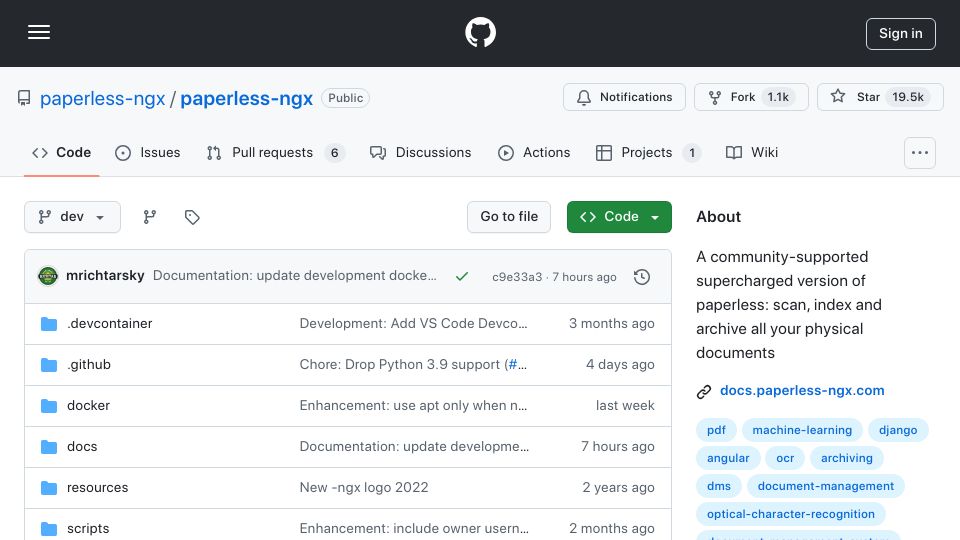Open mrichtarsky author link
Screen dimensions: 960x540
pyautogui.click(x=105, y=276)
